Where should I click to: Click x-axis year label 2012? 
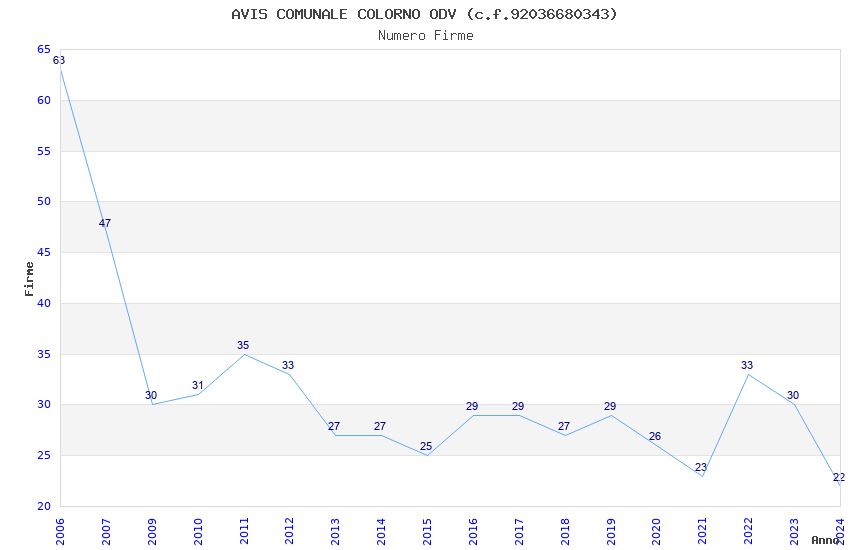tap(289, 531)
